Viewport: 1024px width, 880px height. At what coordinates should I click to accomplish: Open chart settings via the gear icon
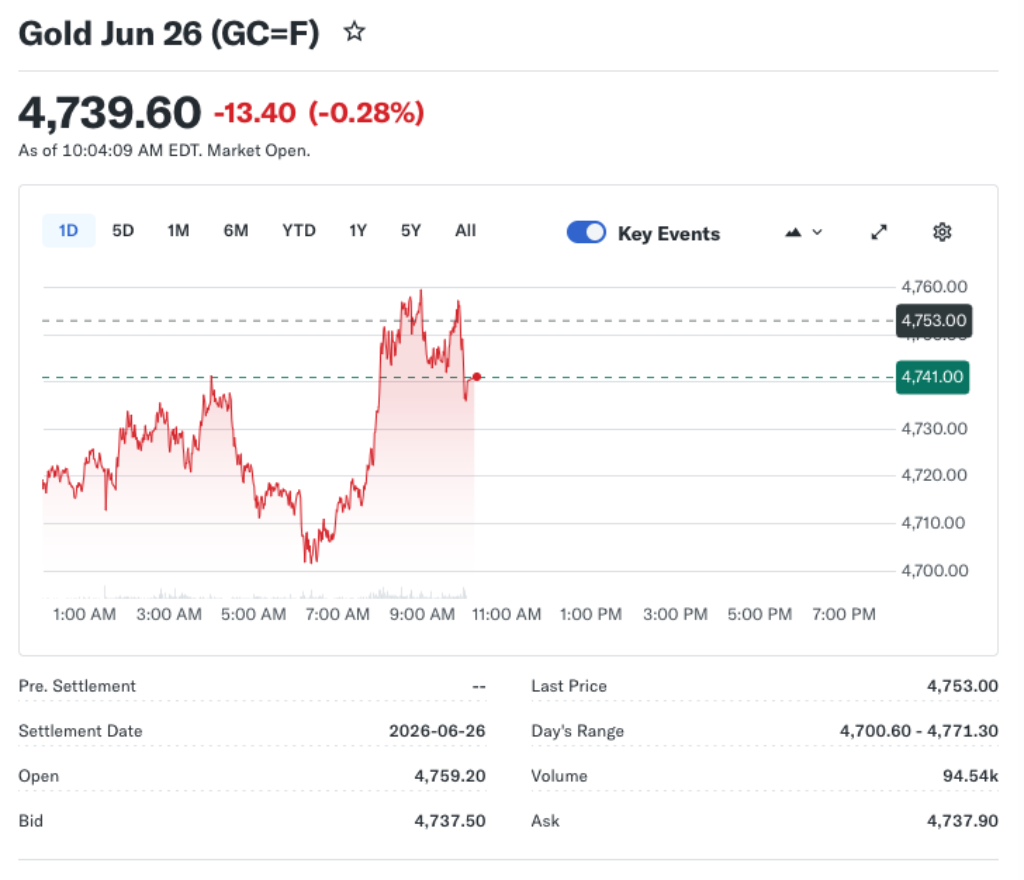(x=941, y=231)
